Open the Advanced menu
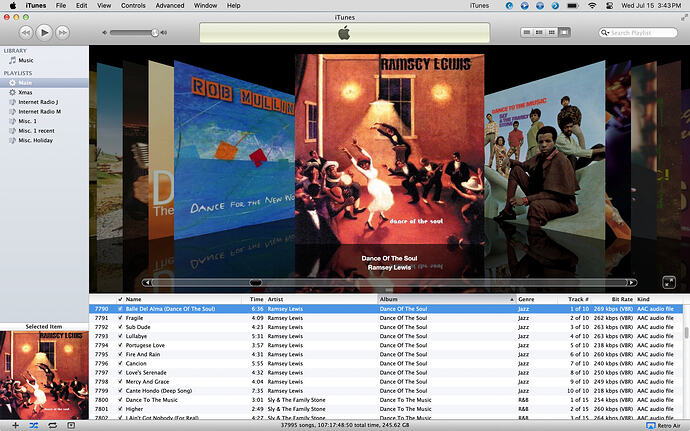This screenshot has width=690, height=431. pyautogui.click(x=170, y=5)
